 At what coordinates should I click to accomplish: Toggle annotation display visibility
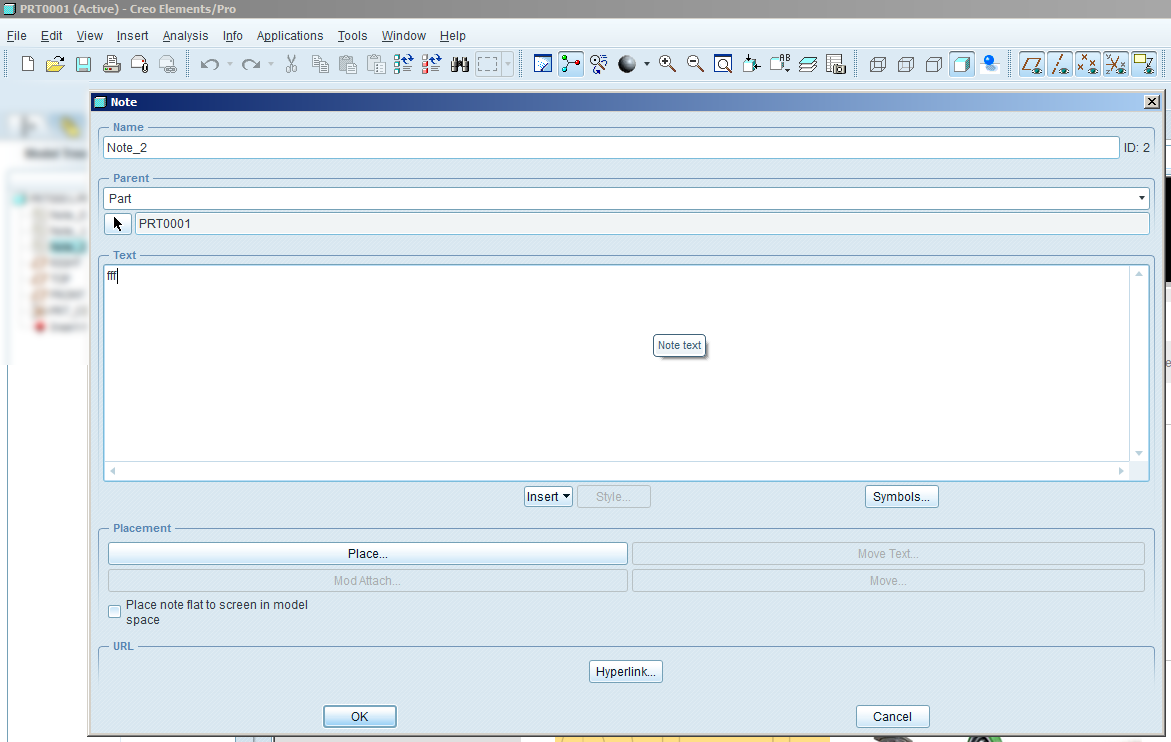click(1144, 64)
